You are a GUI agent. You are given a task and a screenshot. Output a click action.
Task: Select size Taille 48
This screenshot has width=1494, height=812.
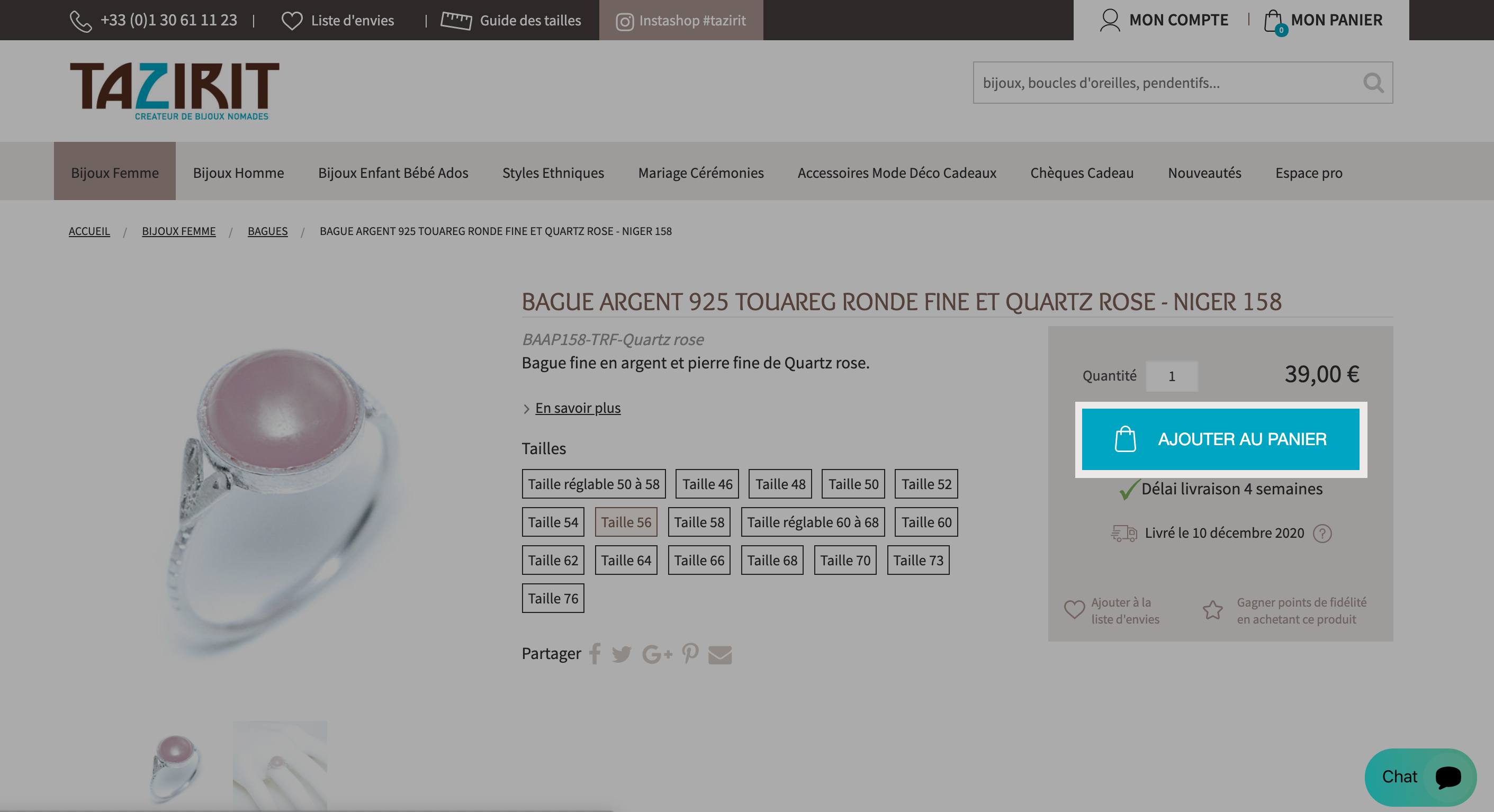click(780, 484)
